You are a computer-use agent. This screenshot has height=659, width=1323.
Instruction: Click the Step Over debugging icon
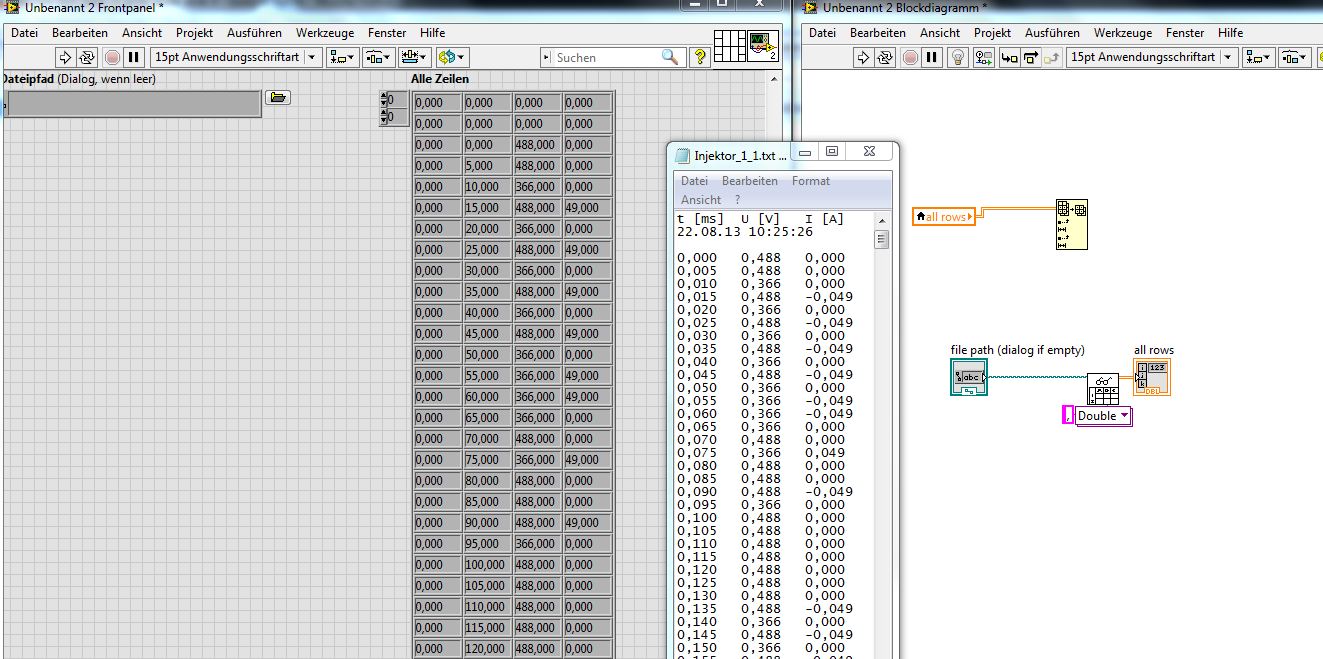[1030, 58]
